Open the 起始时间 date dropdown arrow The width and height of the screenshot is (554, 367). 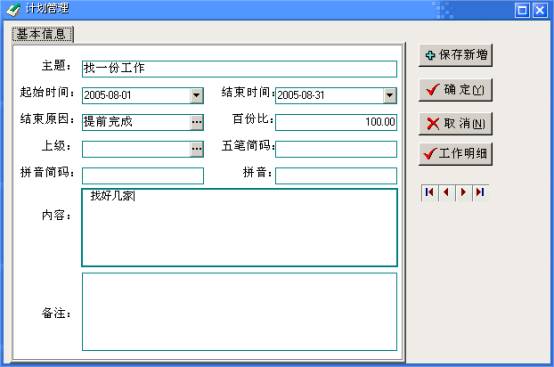(197, 95)
